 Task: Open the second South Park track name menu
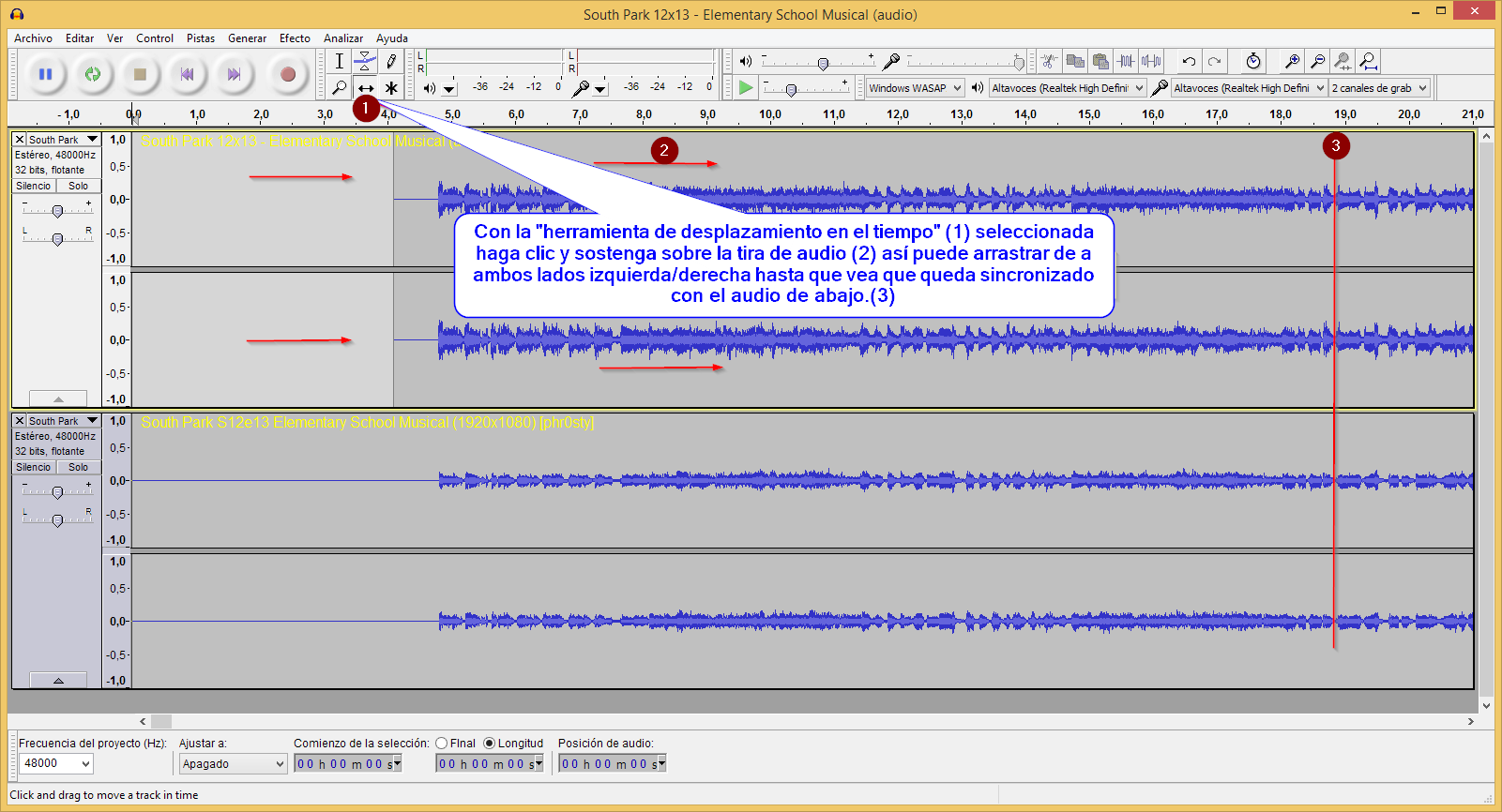63,421
